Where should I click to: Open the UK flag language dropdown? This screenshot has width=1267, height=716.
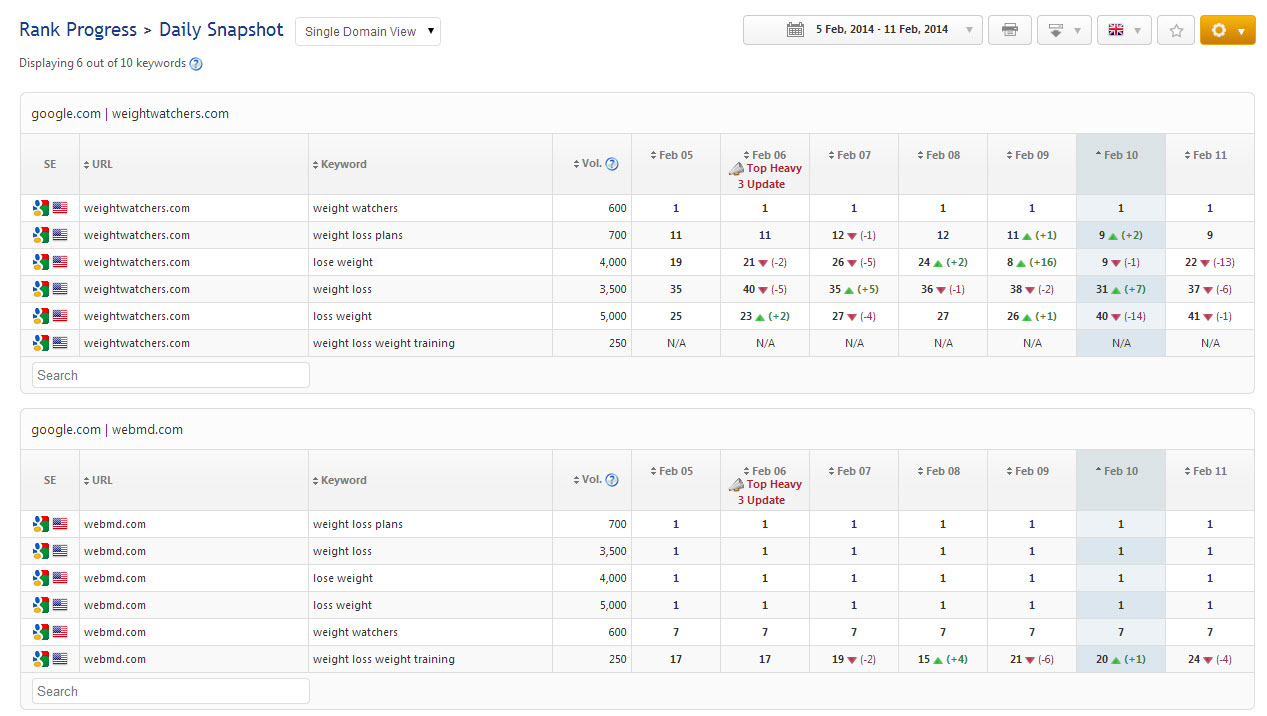[1123, 30]
